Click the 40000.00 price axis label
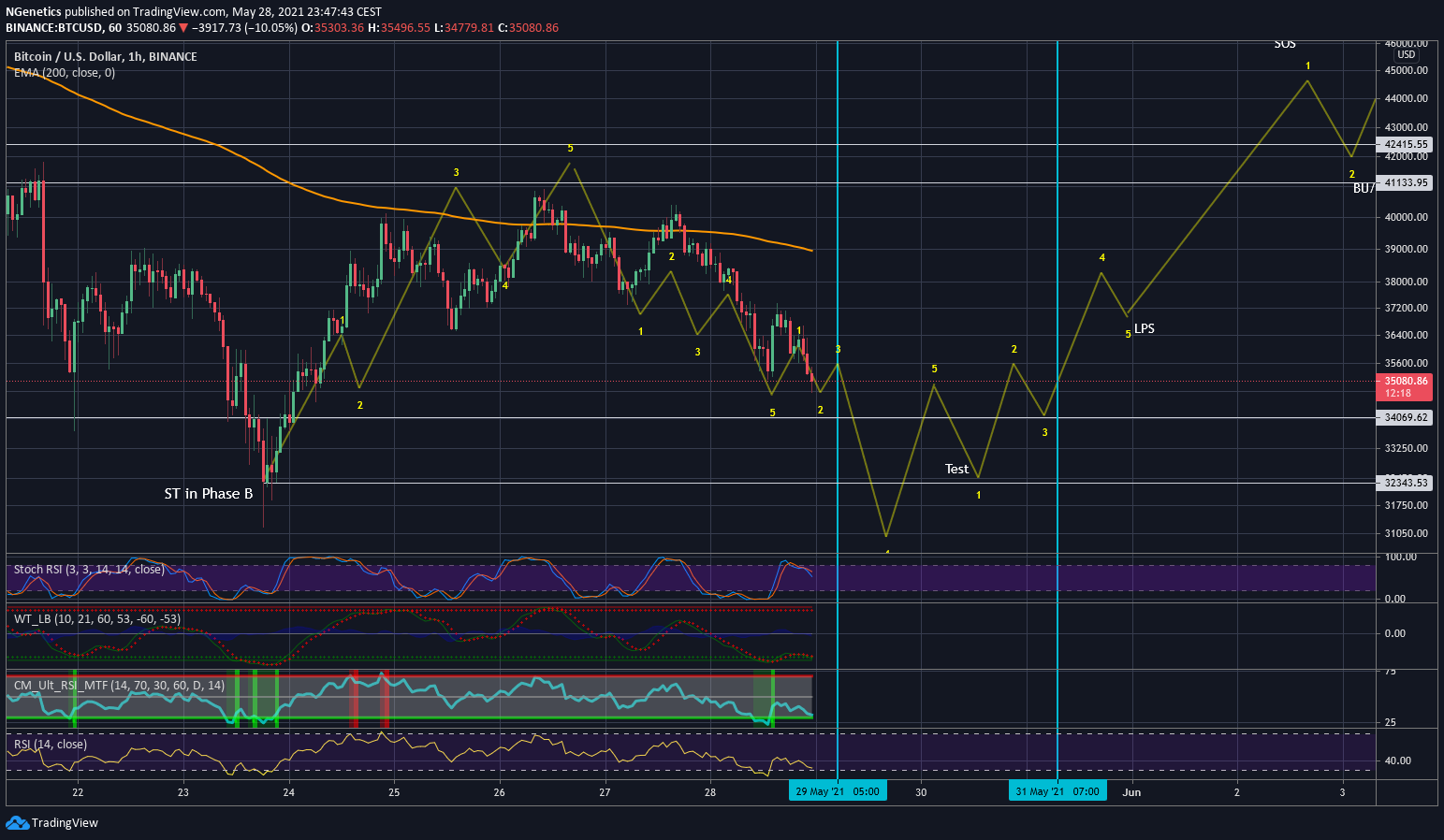Screen dimensions: 1444x840 1407,218
